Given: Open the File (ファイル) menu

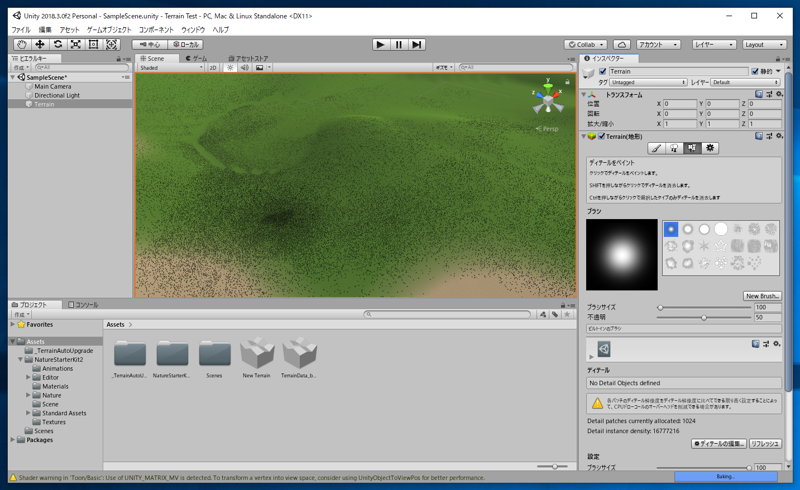Looking at the screenshot, I should tap(21, 30).
